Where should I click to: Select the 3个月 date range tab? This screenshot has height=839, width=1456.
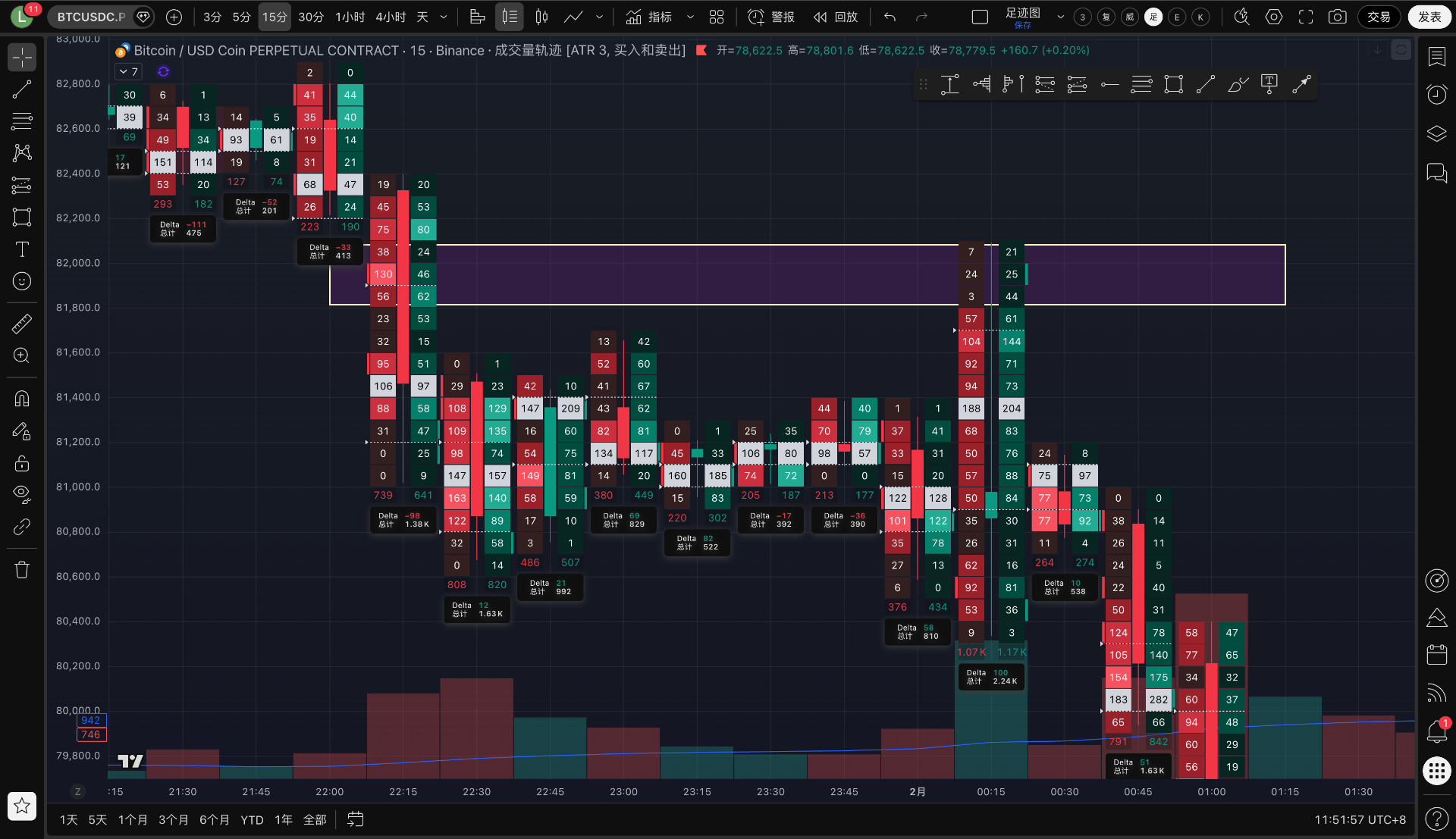[173, 819]
